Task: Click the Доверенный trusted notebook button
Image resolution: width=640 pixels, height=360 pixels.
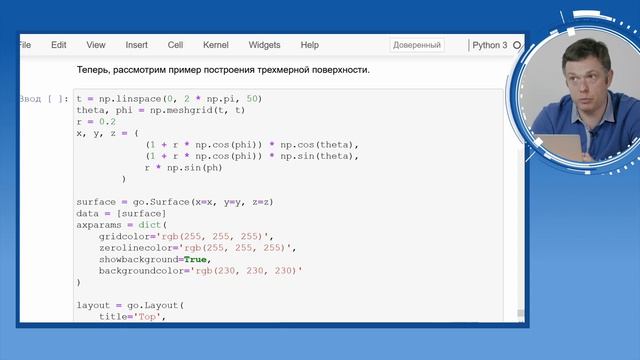Action: point(417,45)
